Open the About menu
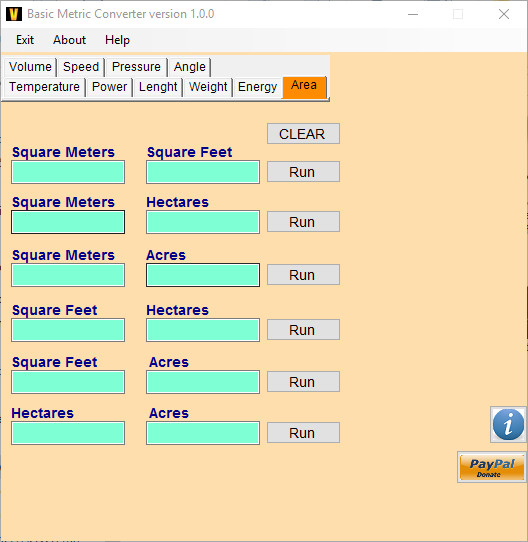The height and width of the screenshot is (542, 528). [x=69, y=40]
